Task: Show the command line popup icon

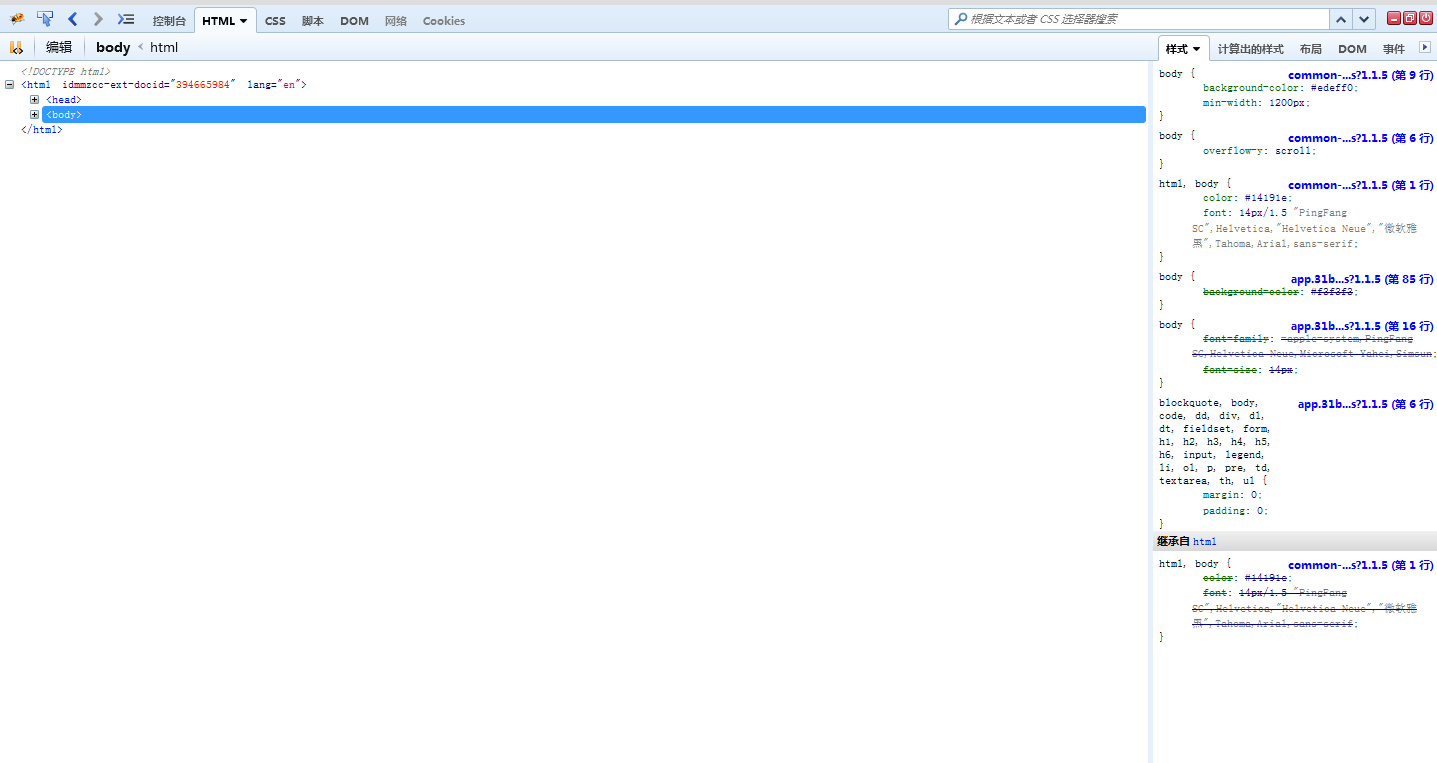Action: [x=126, y=19]
